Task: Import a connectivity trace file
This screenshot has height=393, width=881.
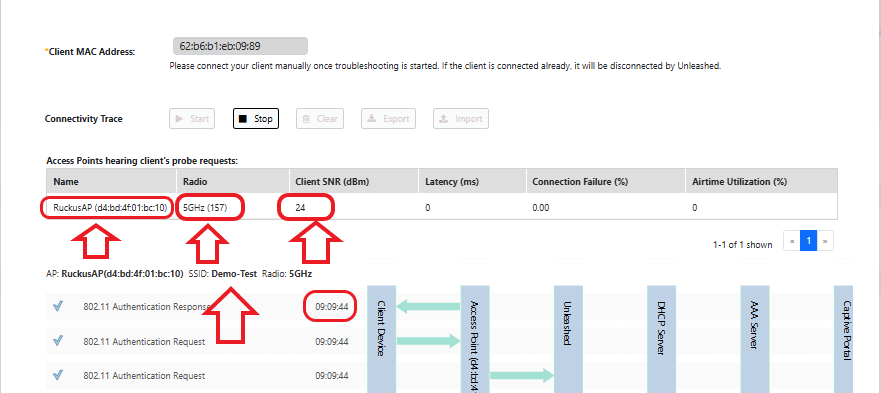Action: (x=461, y=119)
